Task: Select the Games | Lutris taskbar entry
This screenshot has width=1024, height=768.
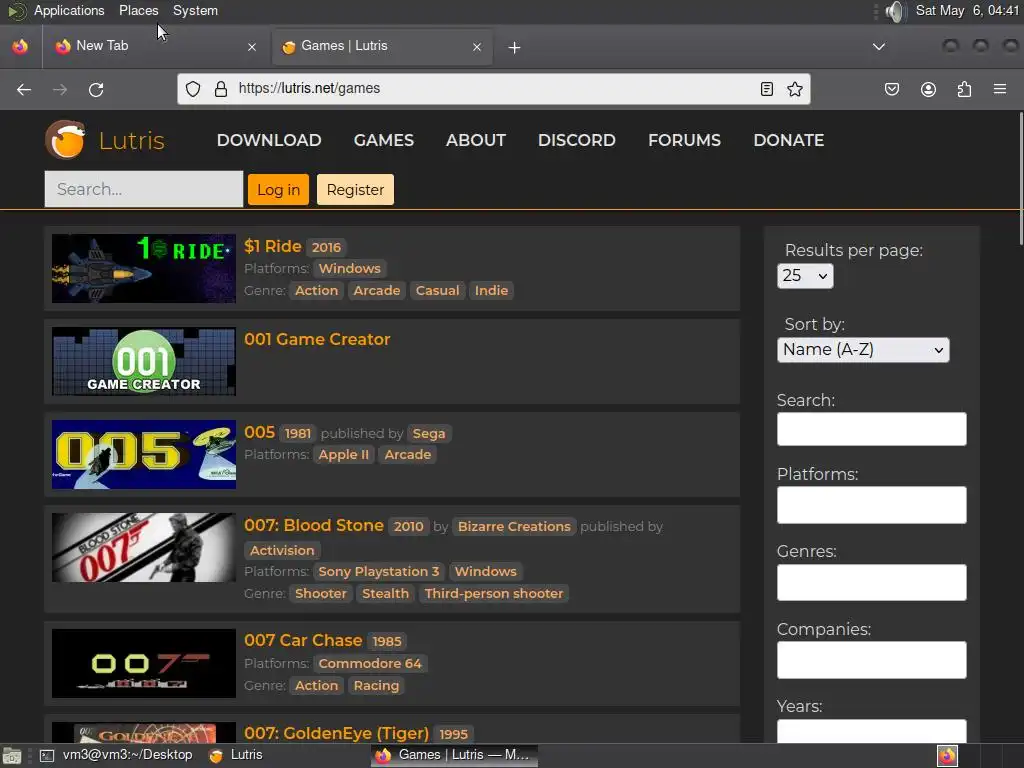Action: click(455, 755)
